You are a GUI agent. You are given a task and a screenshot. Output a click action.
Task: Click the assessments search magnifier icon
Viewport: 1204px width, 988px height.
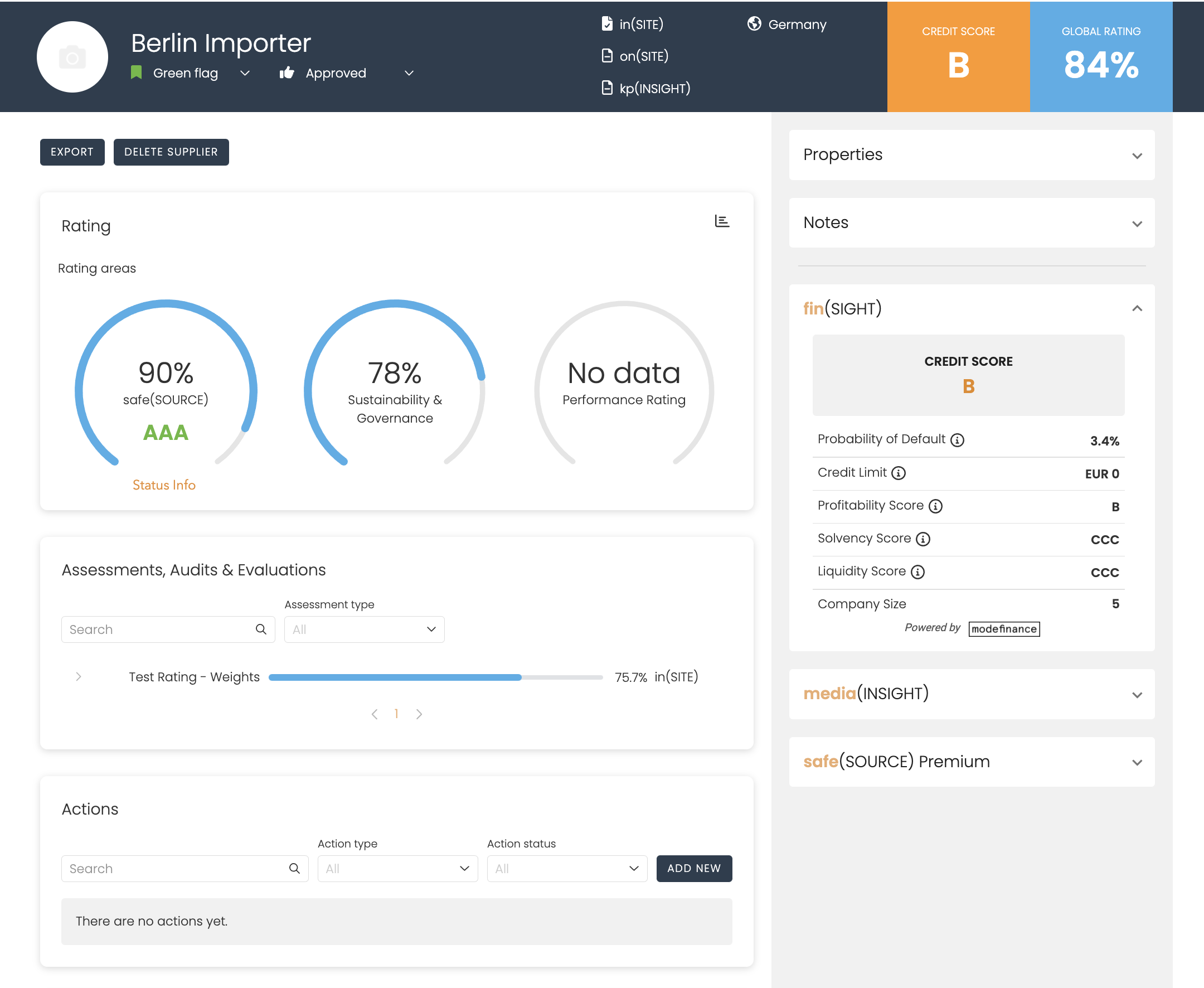coord(261,629)
